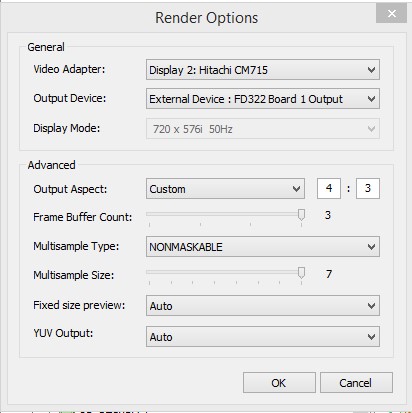412x413 pixels.
Task: Open the Fixed size preview dropdown
Action: tap(263, 305)
